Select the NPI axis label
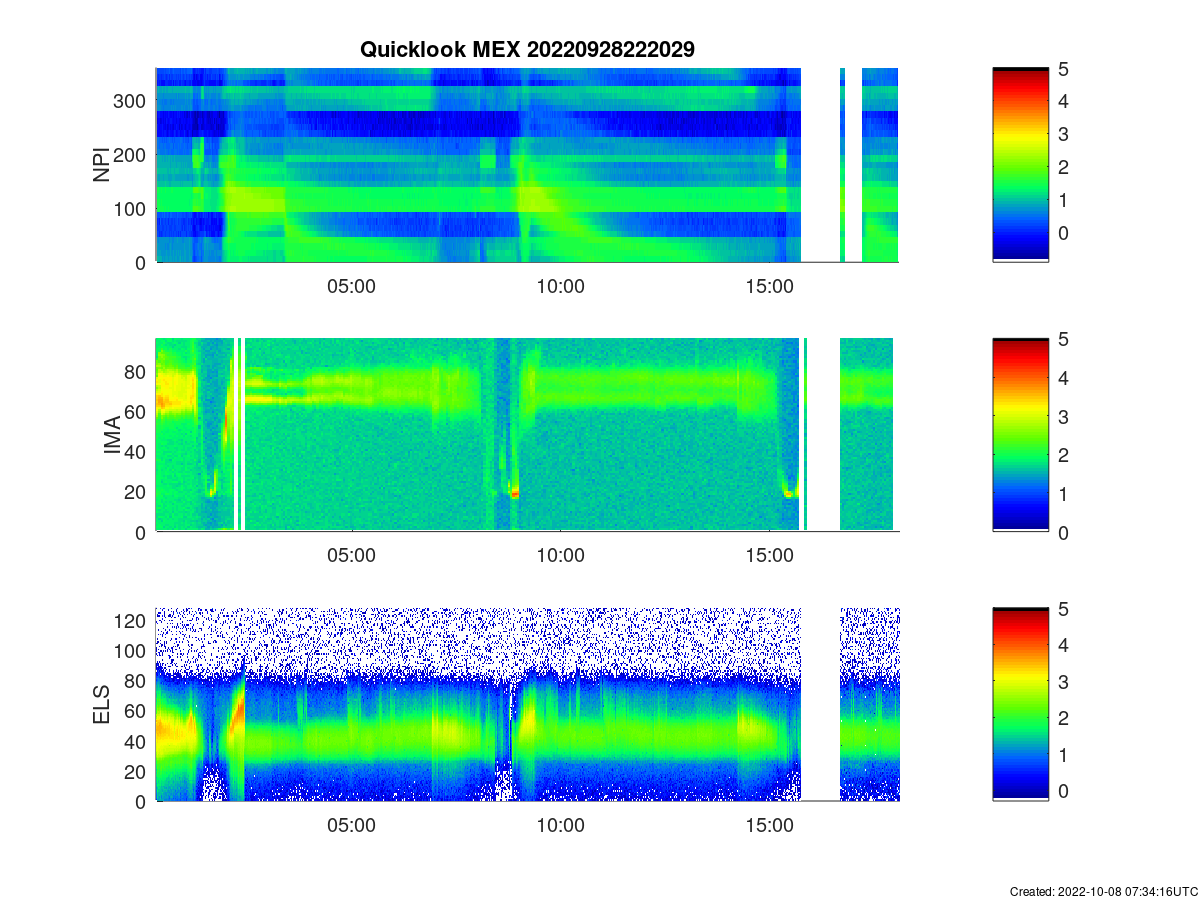Image resolution: width=1200 pixels, height=900 pixels. tap(101, 165)
